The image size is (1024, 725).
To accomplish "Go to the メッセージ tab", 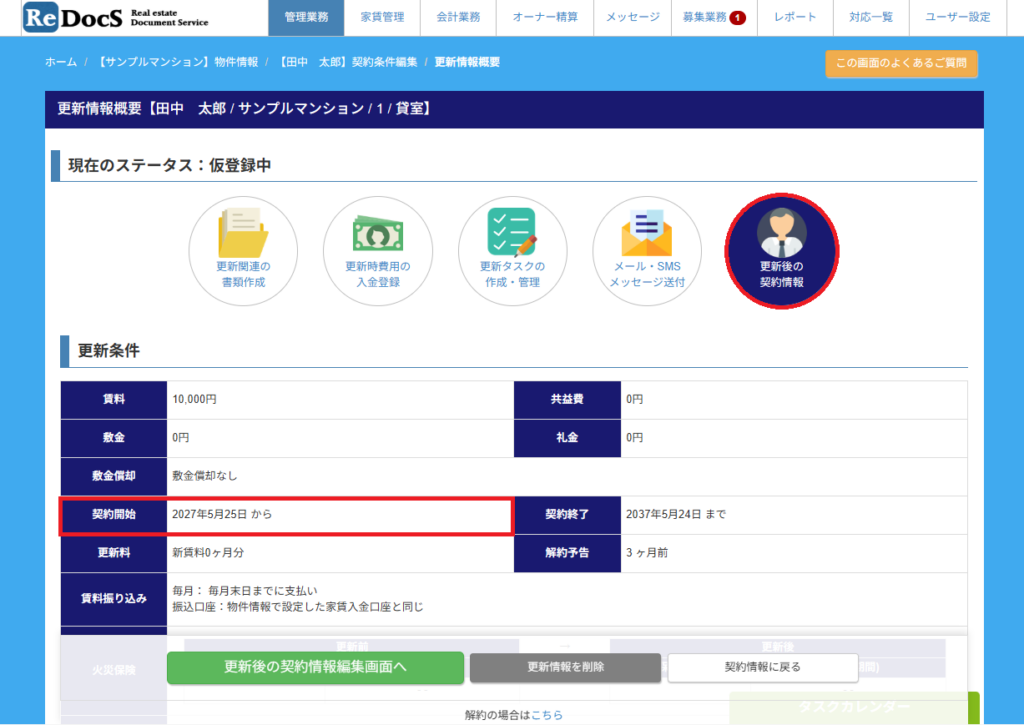I will pyautogui.click(x=633, y=18).
